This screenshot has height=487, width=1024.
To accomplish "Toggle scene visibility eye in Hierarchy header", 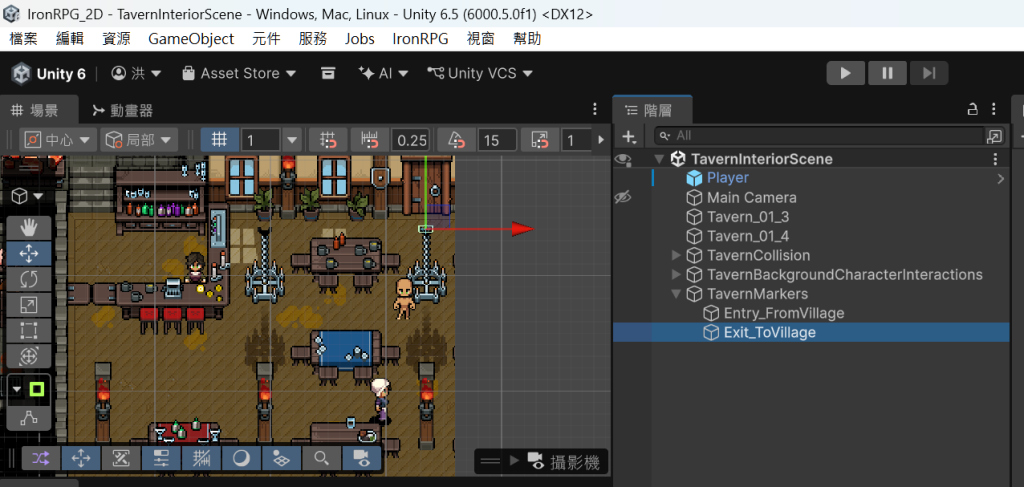I will pyautogui.click(x=624, y=159).
